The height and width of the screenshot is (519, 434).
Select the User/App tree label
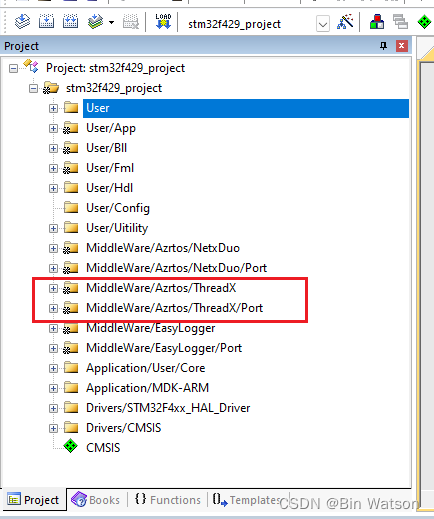tap(111, 128)
